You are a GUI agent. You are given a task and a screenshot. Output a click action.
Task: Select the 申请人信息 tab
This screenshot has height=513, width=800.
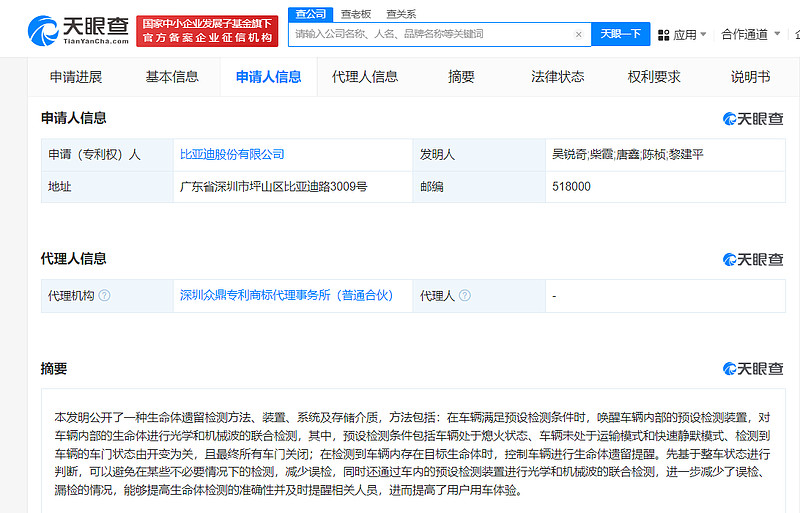coord(268,77)
